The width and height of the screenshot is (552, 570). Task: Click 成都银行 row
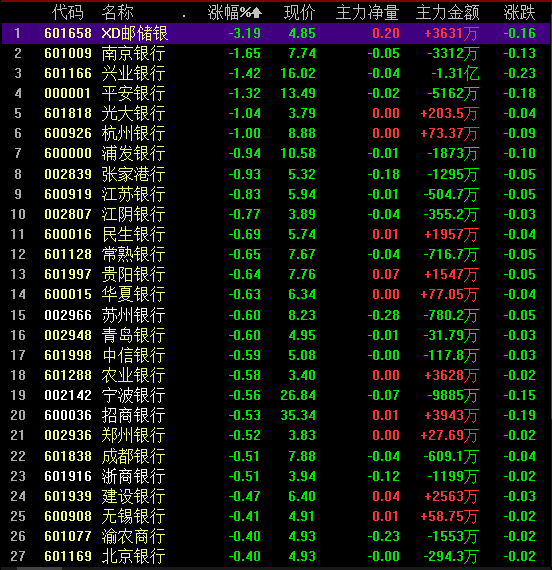pos(276,456)
